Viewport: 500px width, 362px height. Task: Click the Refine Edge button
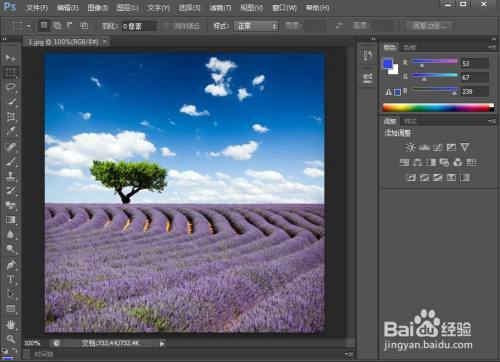tap(429, 26)
